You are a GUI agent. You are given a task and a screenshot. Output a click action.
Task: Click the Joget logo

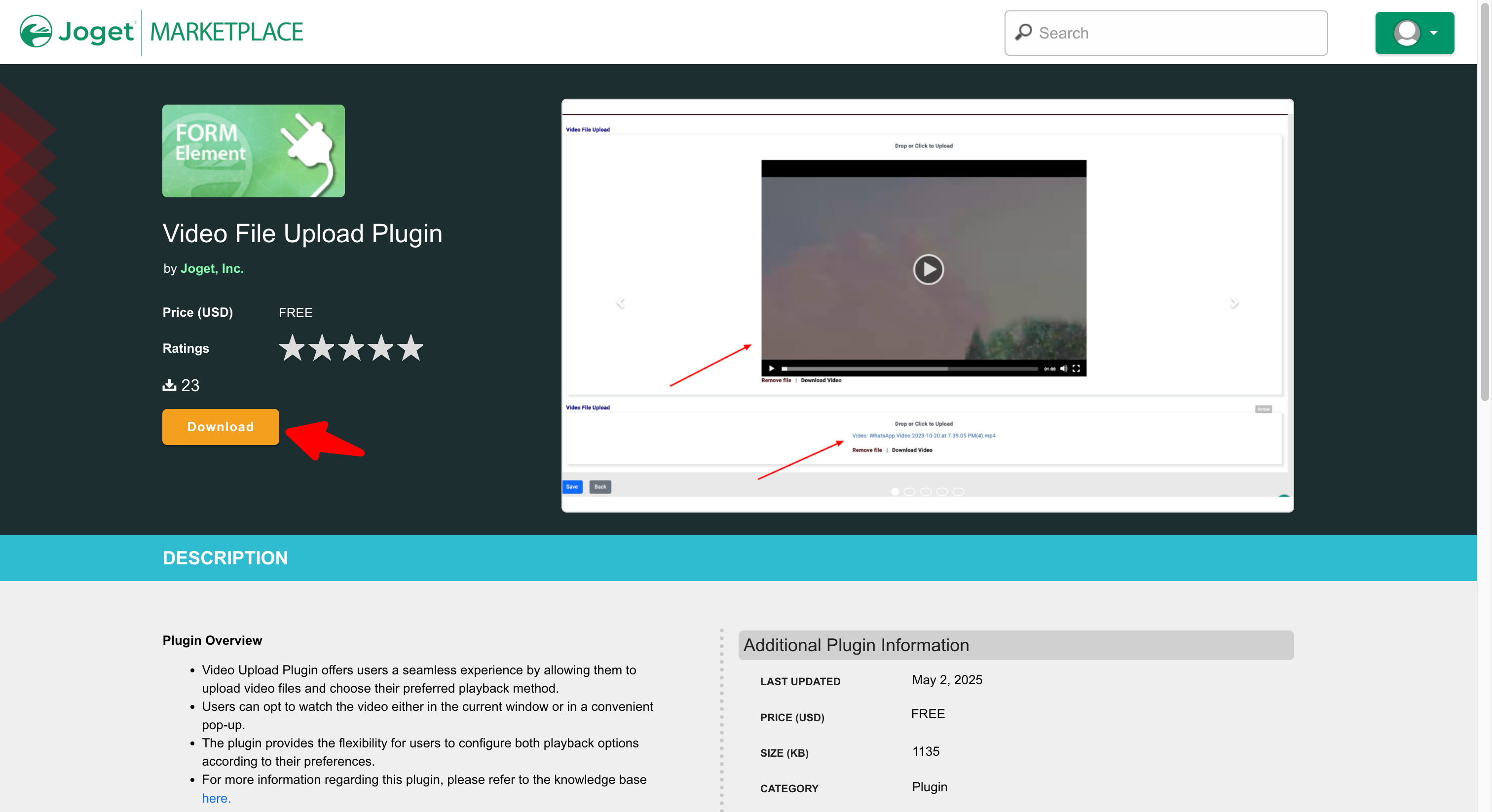click(77, 32)
